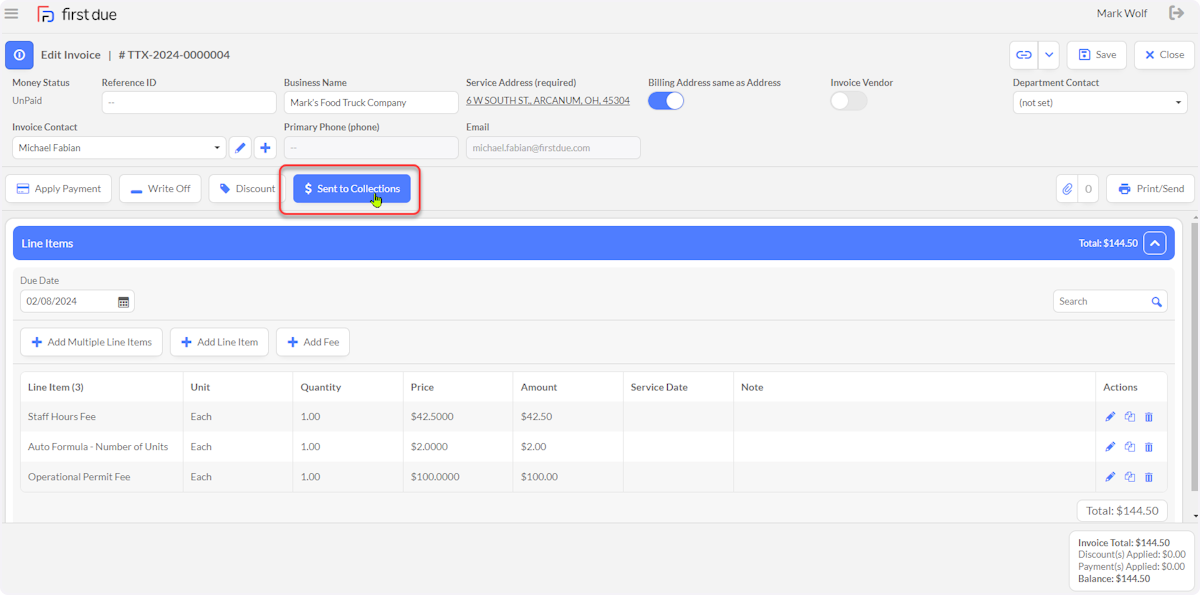Duplicate the Staff Hours Fee row

(1129, 417)
